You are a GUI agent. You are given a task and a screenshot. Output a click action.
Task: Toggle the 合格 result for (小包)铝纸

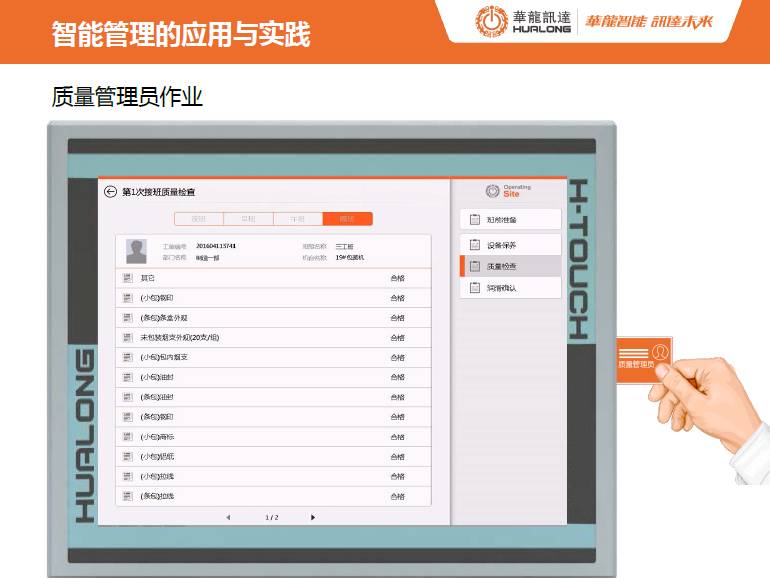point(397,457)
